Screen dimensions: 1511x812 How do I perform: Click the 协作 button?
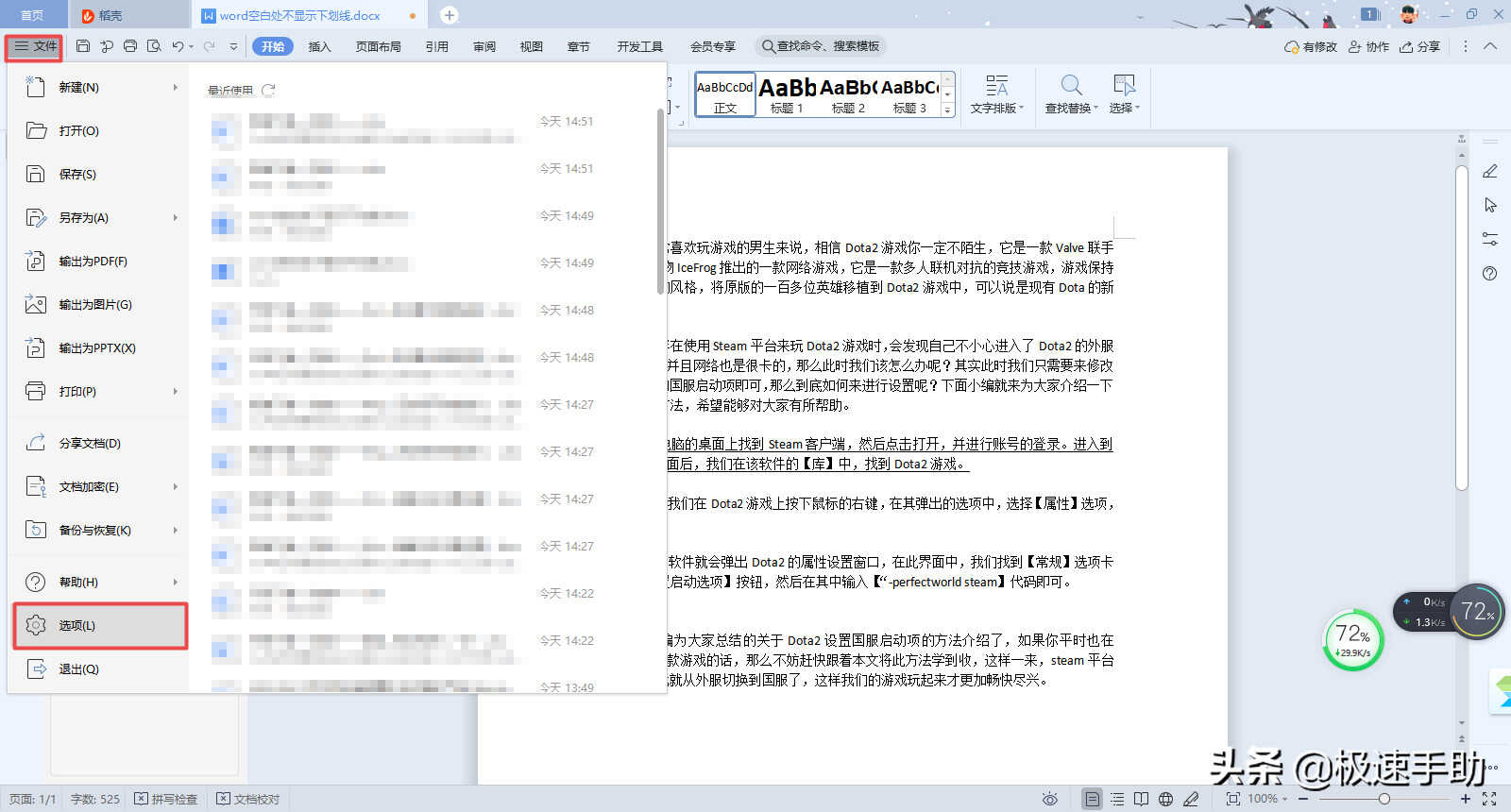[x=1368, y=46]
